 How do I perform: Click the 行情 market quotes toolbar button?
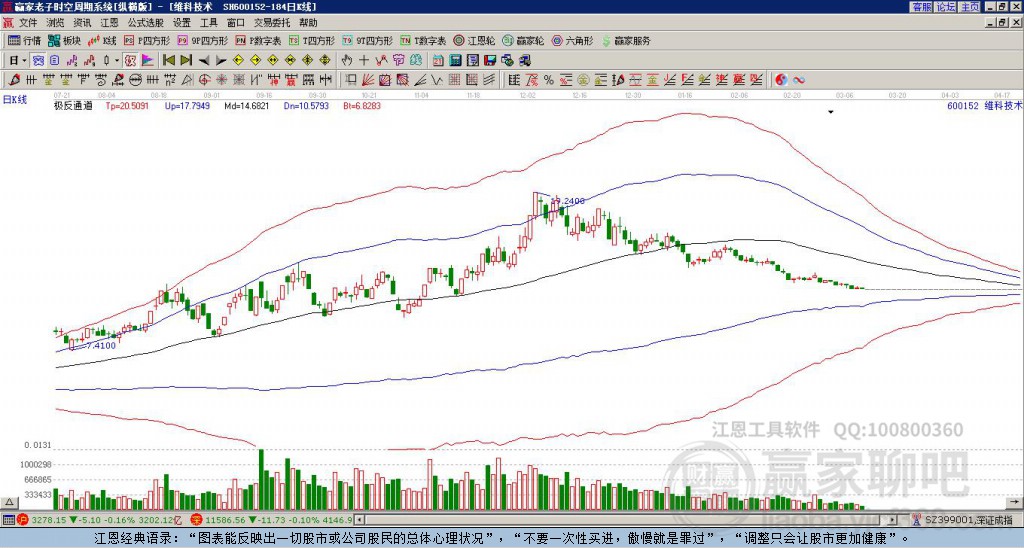coord(25,41)
